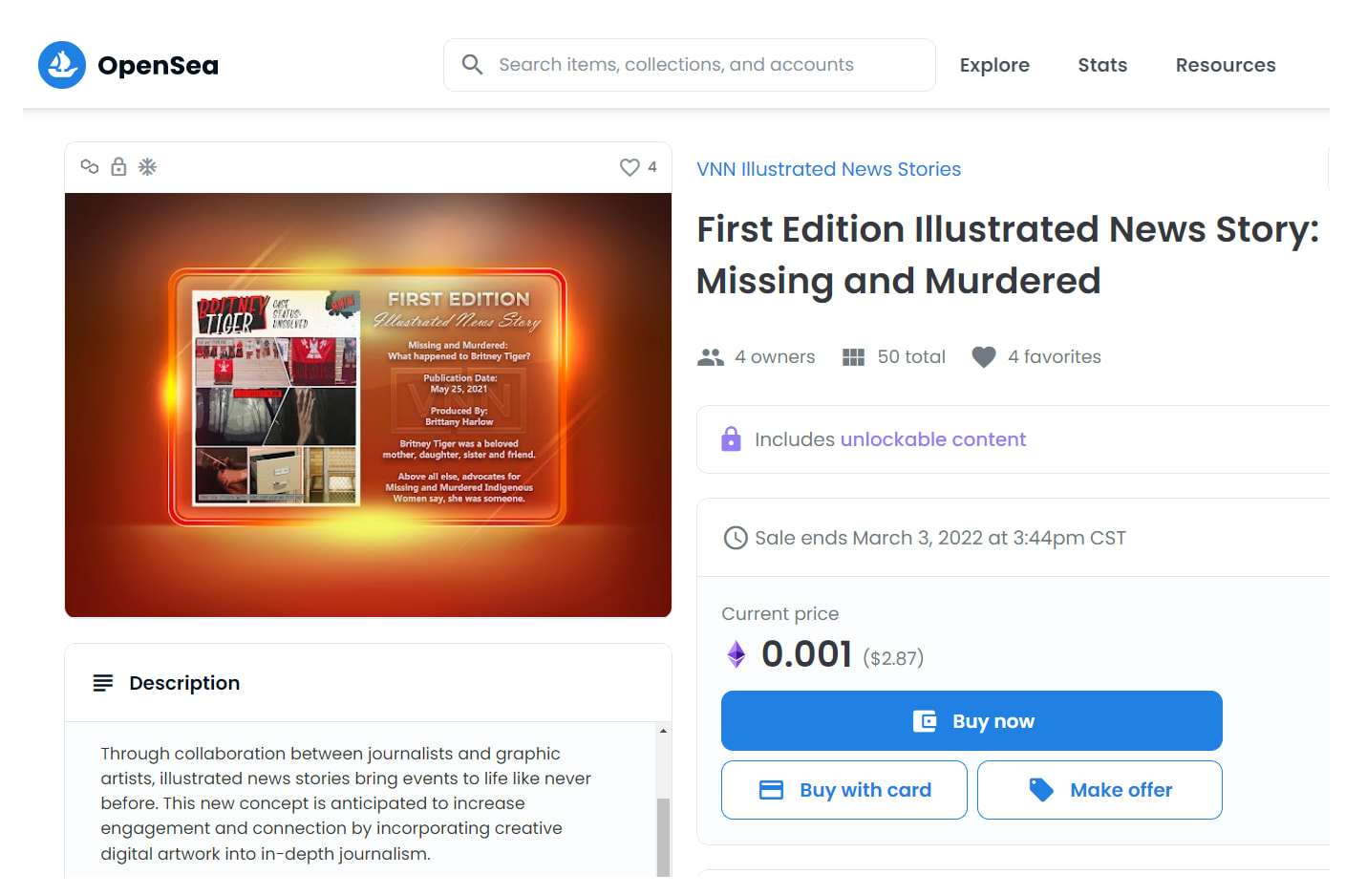This screenshot has height=896, width=1345.
Task: Open the Explore menu
Action: click(994, 65)
